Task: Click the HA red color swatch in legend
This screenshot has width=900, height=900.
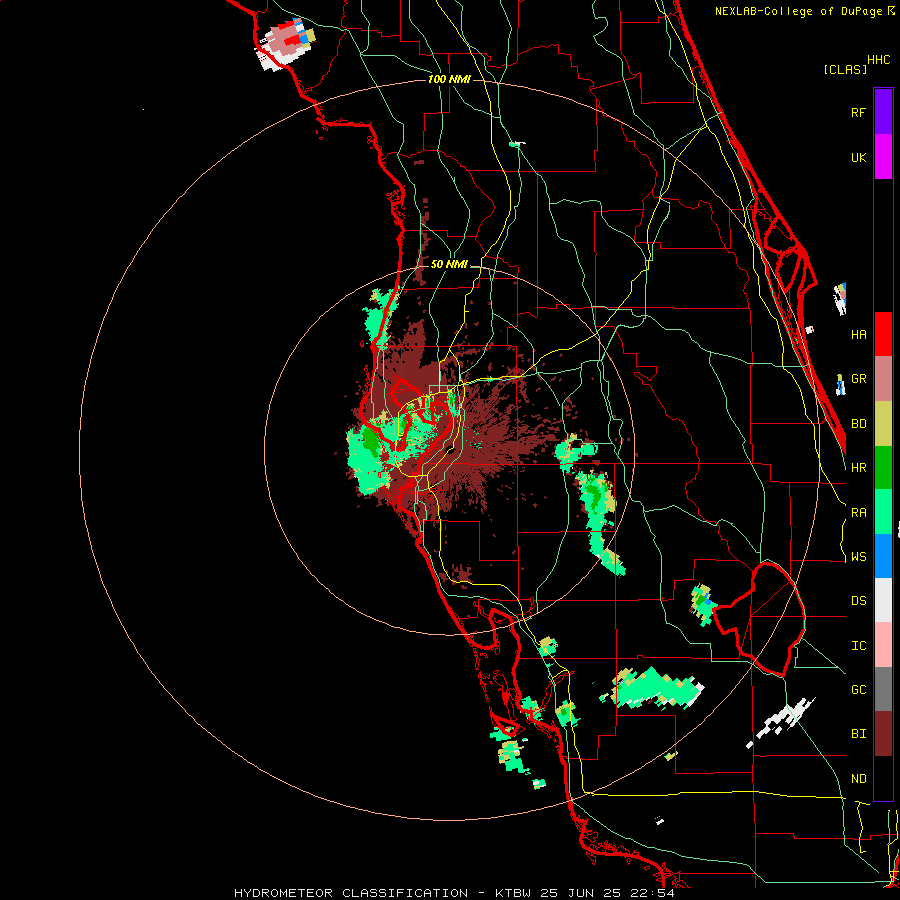Action: (x=883, y=334)
